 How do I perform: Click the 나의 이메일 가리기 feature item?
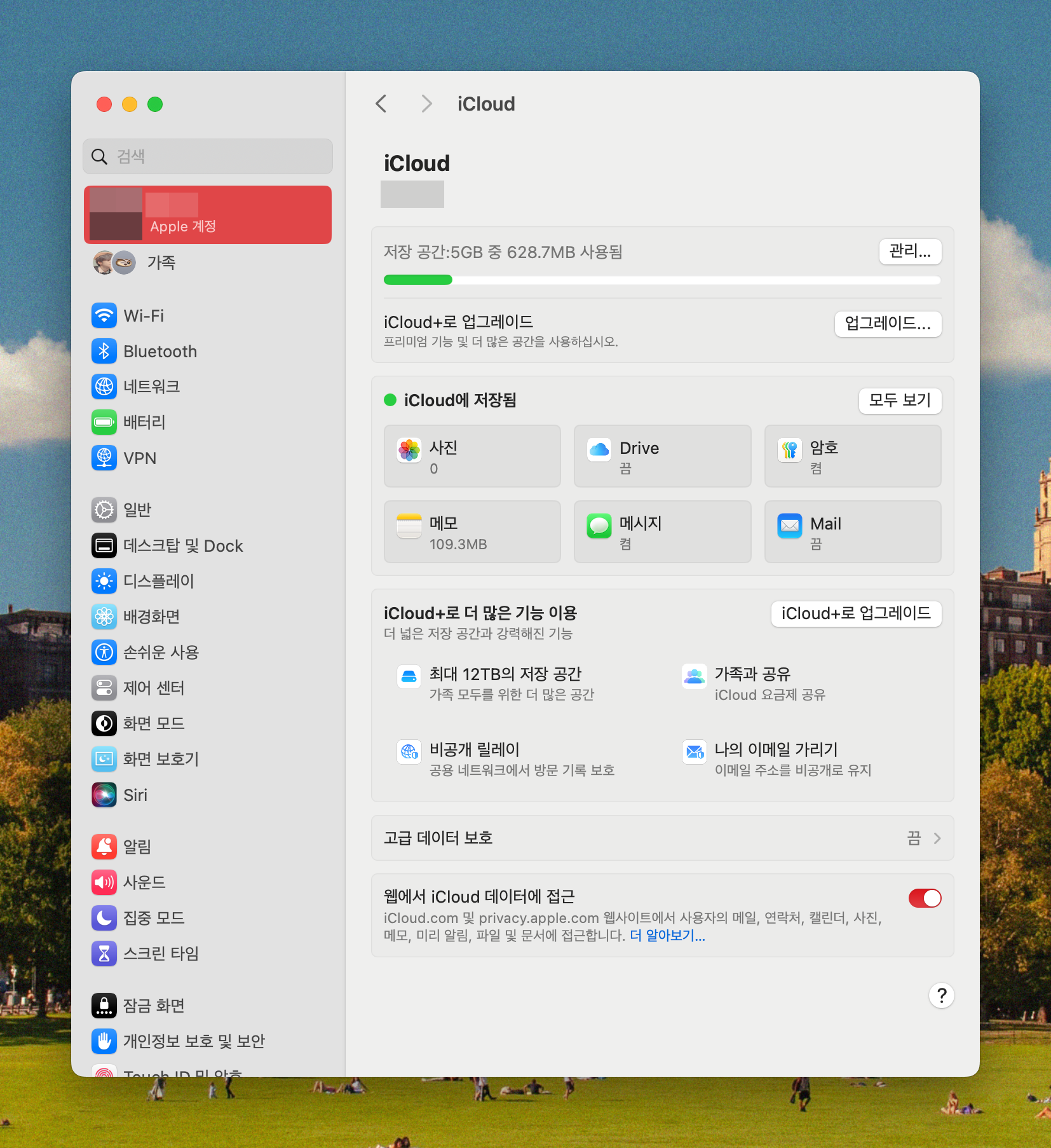pyautogui.click(x=776, y=759)
